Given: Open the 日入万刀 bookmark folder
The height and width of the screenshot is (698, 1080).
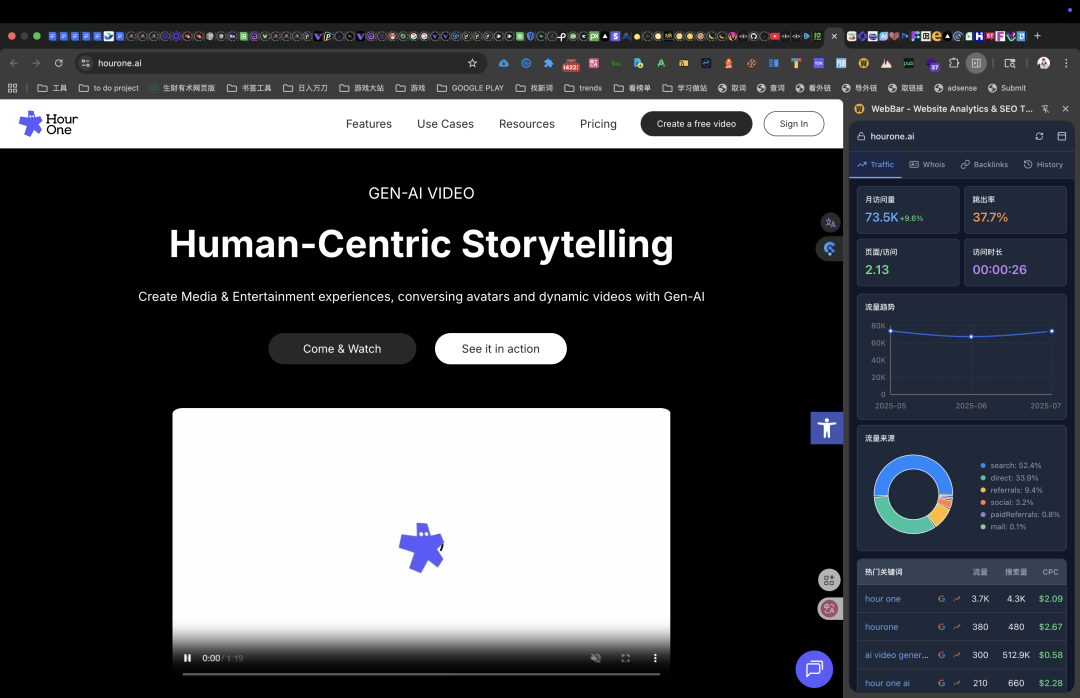Looking at the screenshot, I should coord(305,88).
